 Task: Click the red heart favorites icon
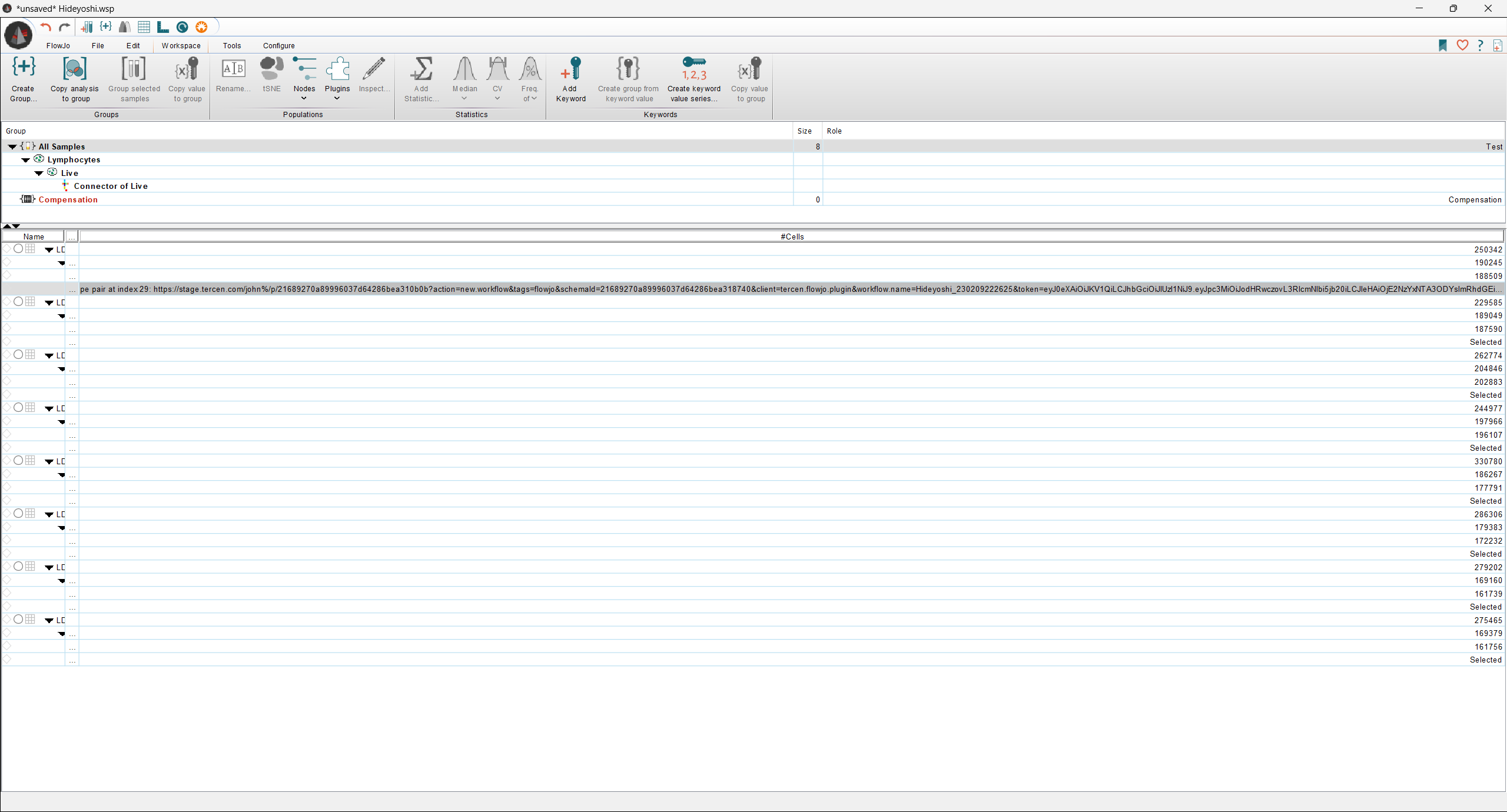click(1462, 45)
